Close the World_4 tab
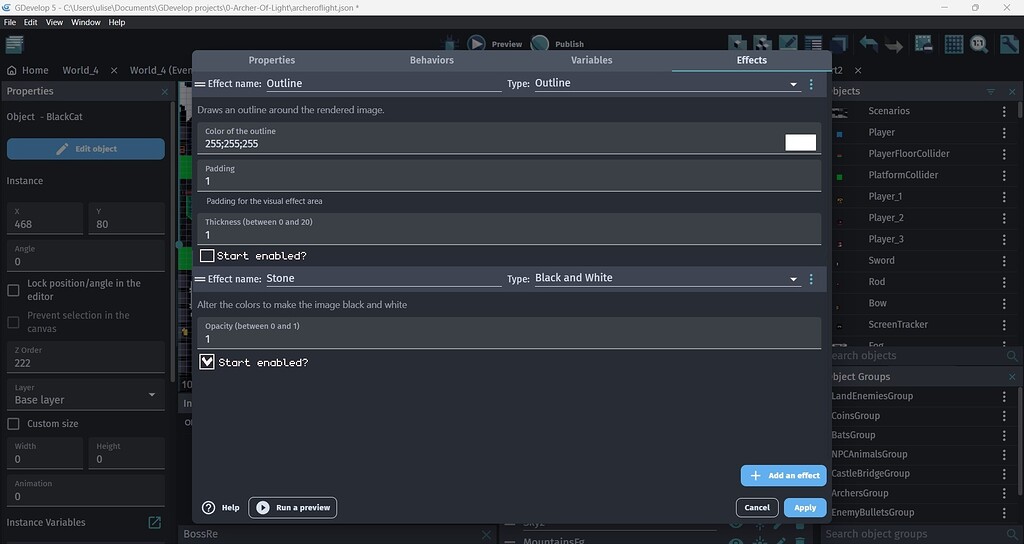 (114, 71)
